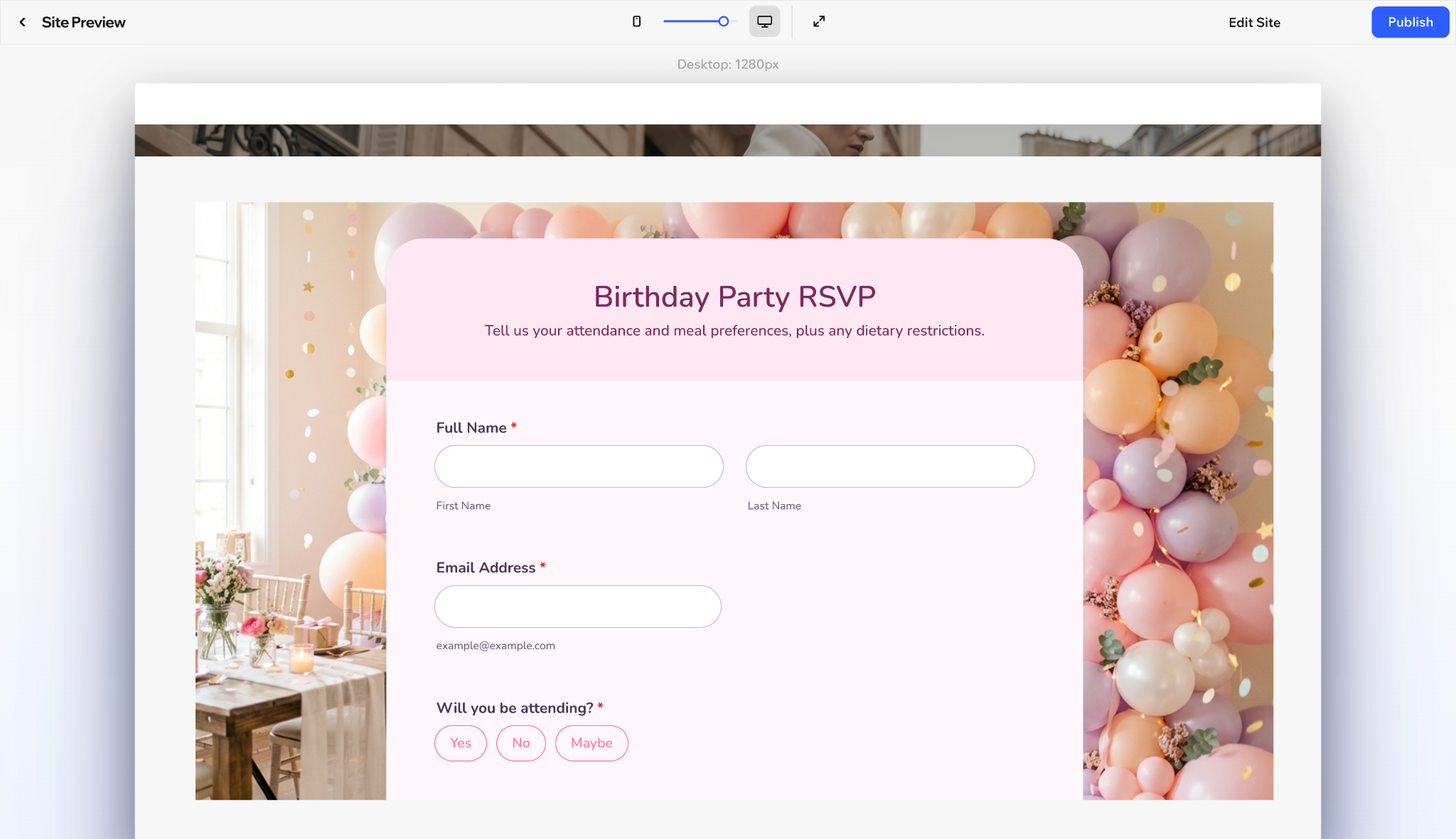Click the 'First Name' sublabel
Viewport: 1456px width, 839px height.
point(463,506)
